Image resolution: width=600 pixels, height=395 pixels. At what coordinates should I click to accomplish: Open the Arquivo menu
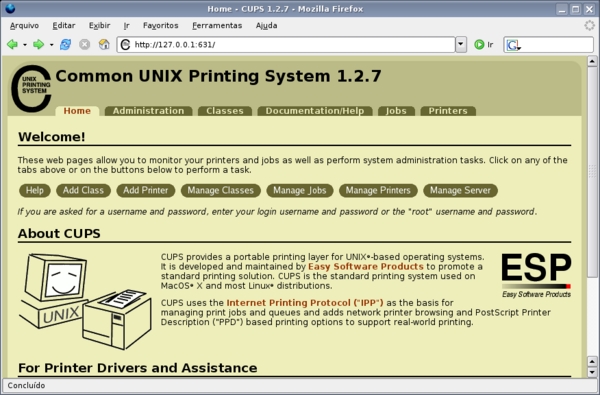[24, 26]
